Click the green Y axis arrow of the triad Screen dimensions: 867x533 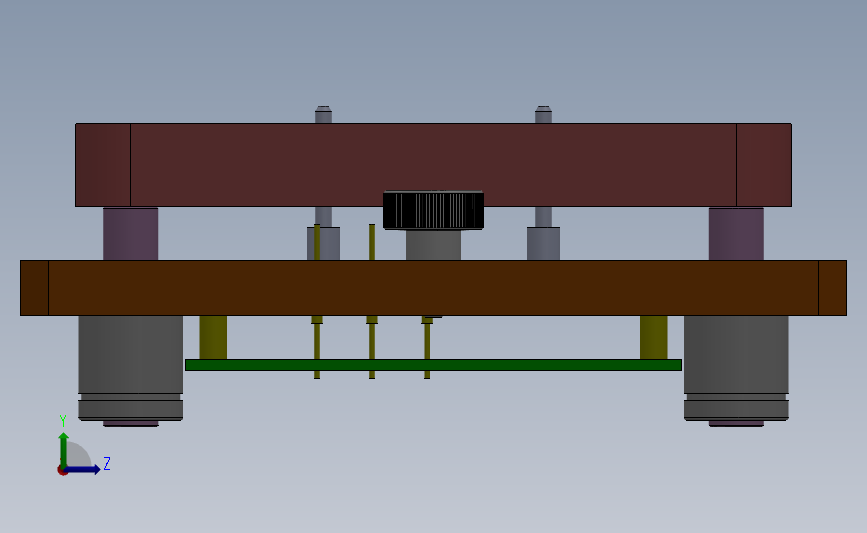tap(64, 449)
